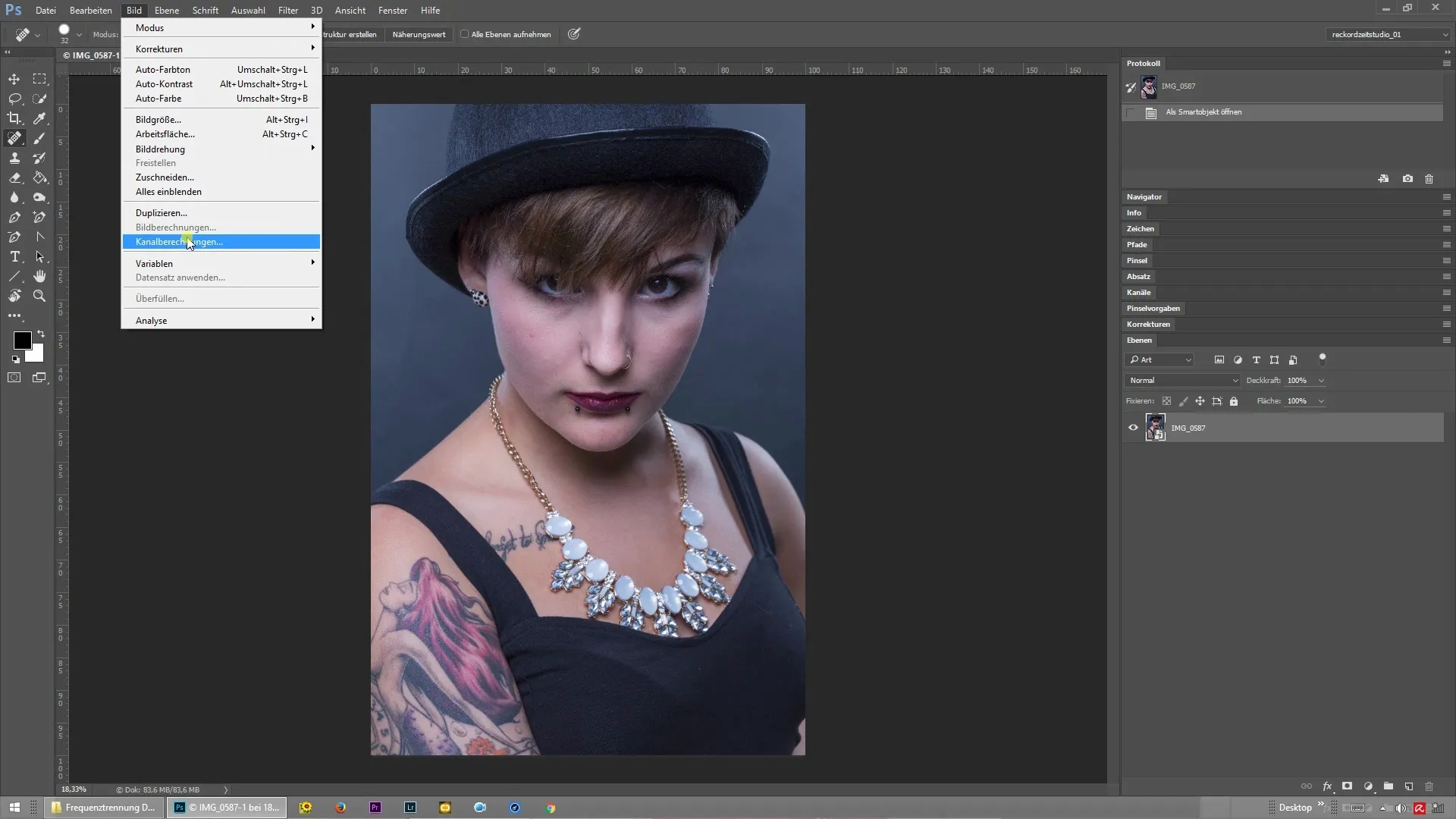The width and height of the screenshot is (1456, 819).
Task: Set foreground color black swatch
Action: pyautogui.click(x=21, y=339)
